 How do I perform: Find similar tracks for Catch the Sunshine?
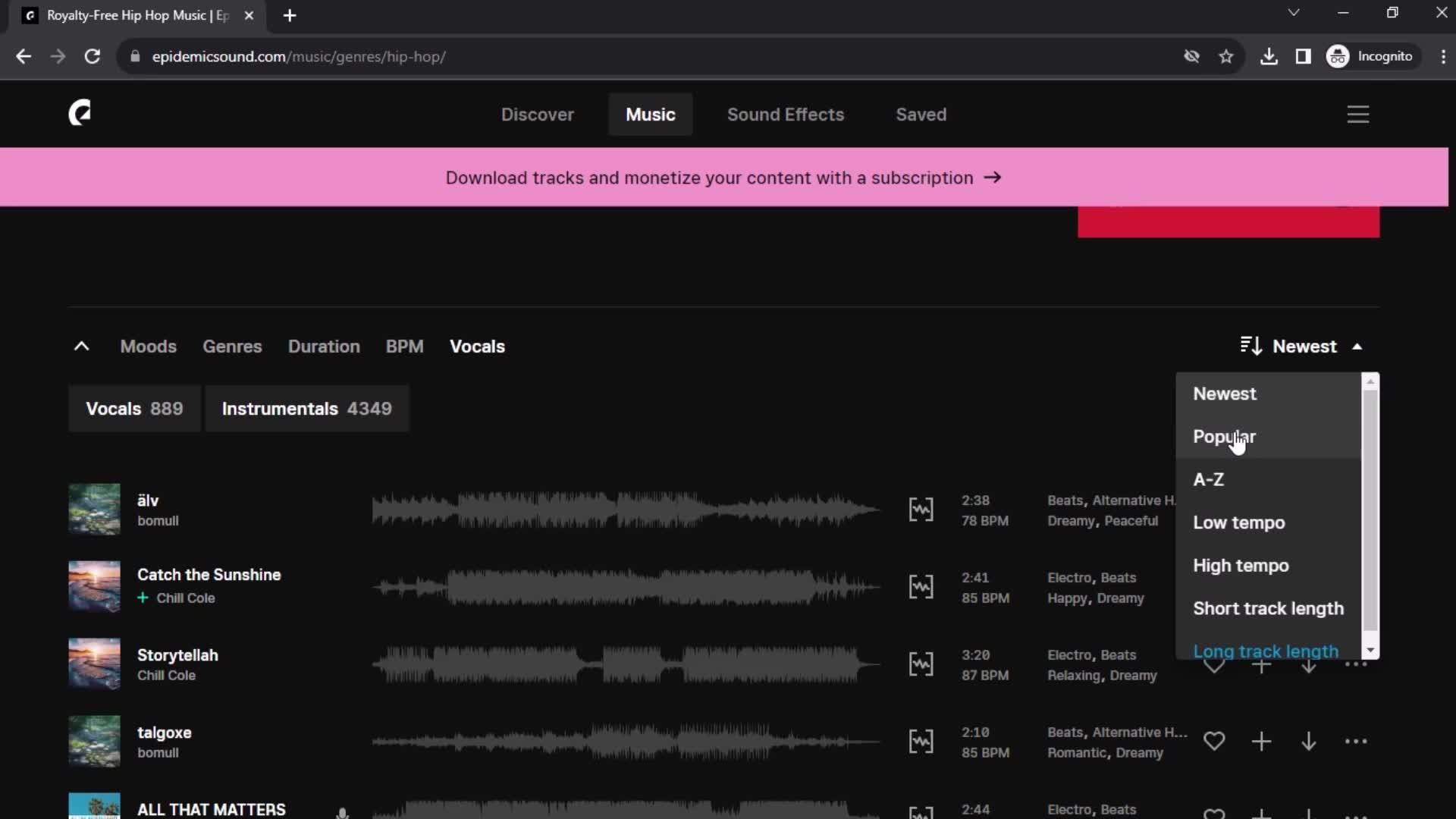tap(921, 587)
